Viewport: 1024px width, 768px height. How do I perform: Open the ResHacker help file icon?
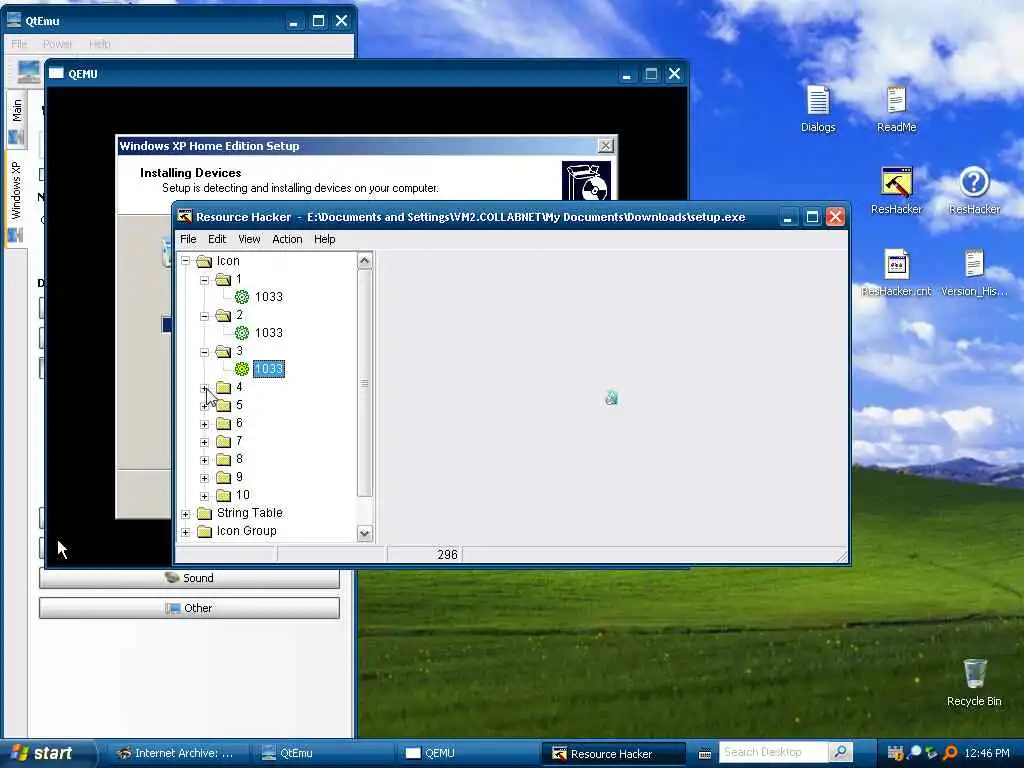(974, 190)
